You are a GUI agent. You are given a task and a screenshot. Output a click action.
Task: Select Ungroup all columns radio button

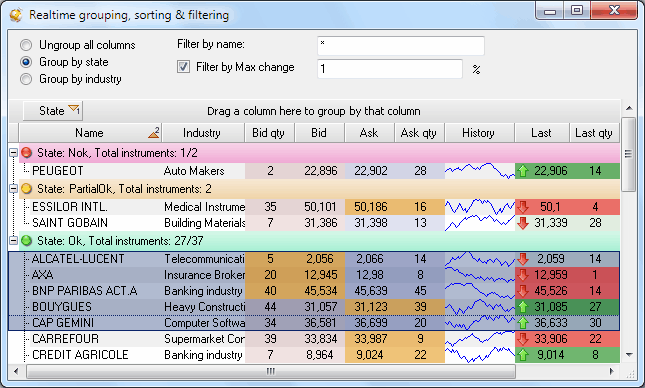[26, 45]
